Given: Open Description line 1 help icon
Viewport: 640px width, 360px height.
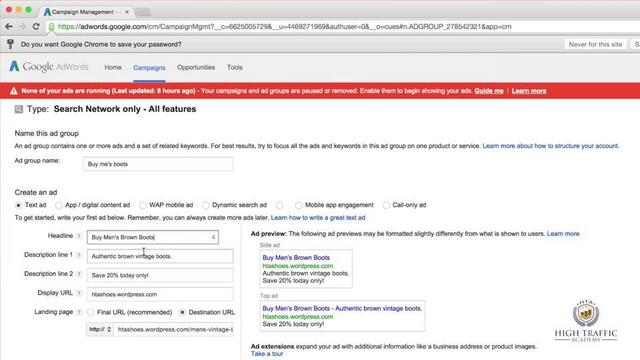Looking at the screenshot, I should tap(79, 255).
